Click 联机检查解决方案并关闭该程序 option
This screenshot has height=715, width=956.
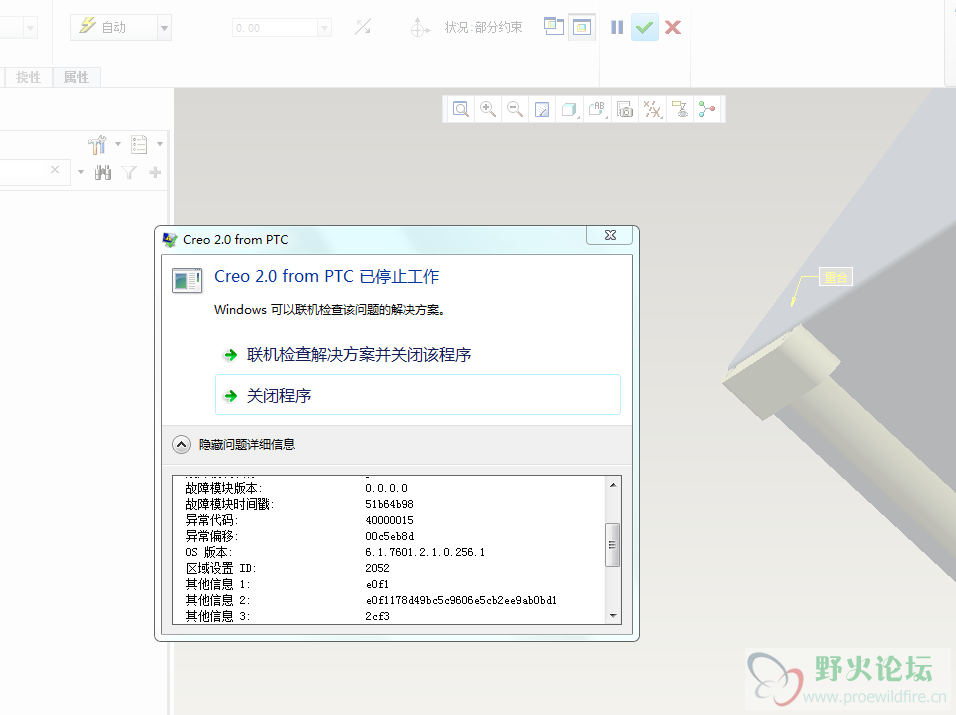click(418, 355)
